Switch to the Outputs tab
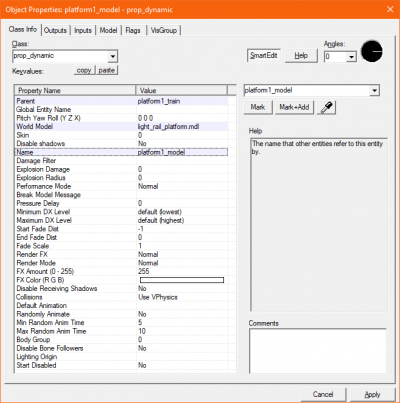Viewport: 400px width, 403px height. click(55, 30)
